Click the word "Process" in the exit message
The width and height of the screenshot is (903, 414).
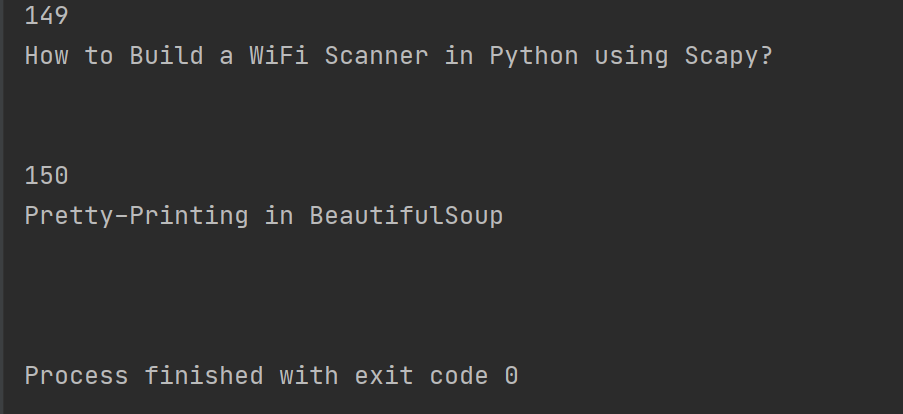tap(76, 376)
